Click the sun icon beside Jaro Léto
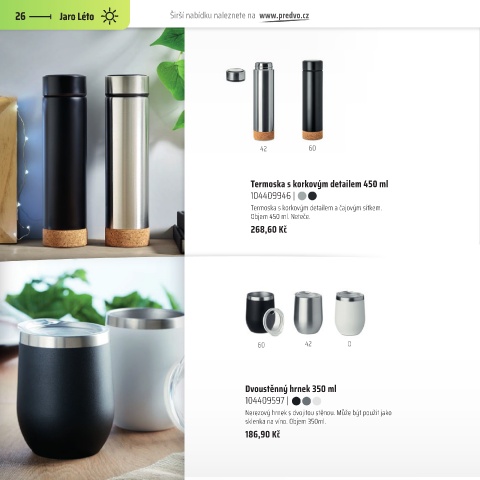 coord(109,16)
